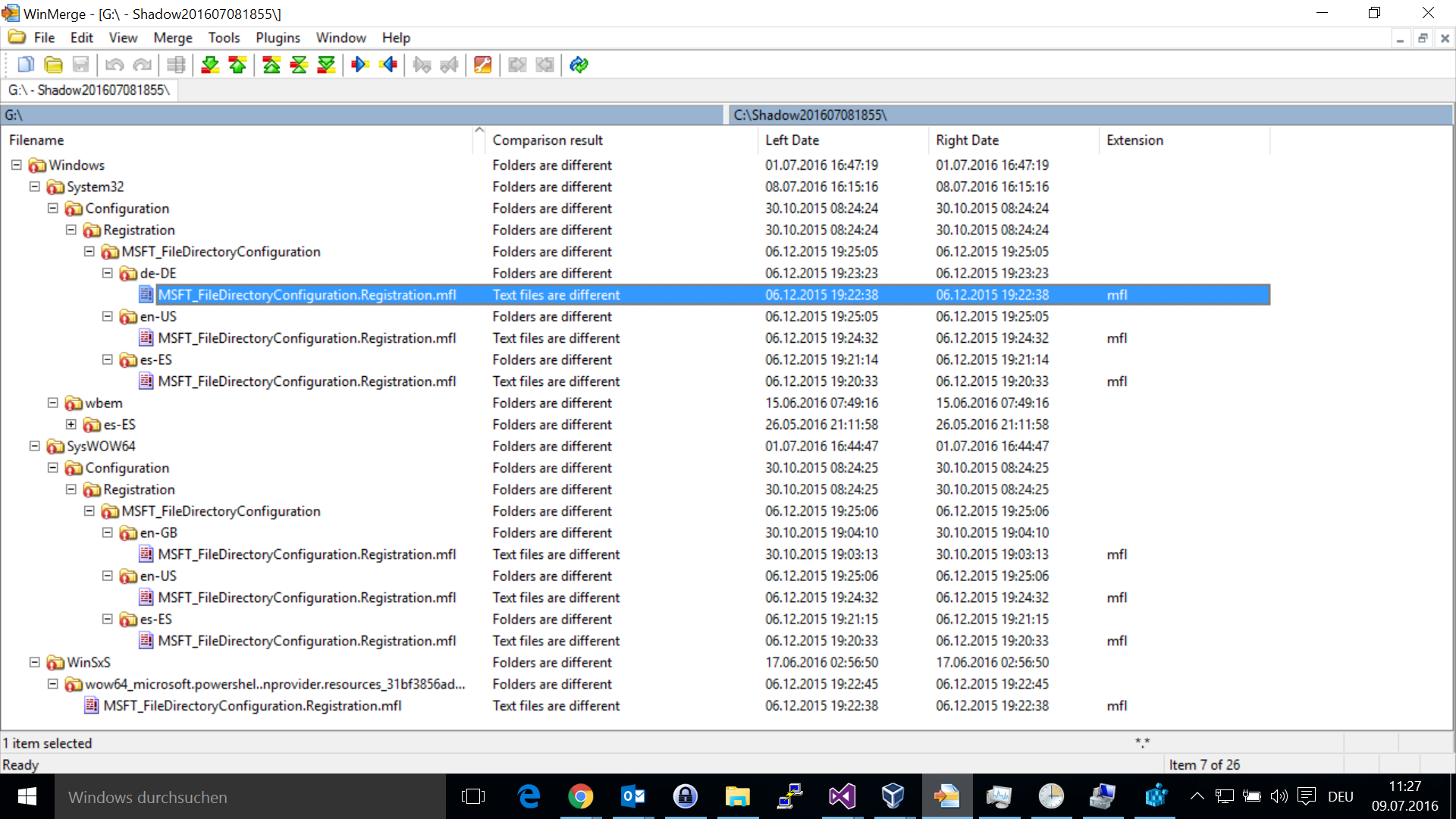
Task: Refresh the comparison with the toolbar icon
Action: [x=579, y=65]
